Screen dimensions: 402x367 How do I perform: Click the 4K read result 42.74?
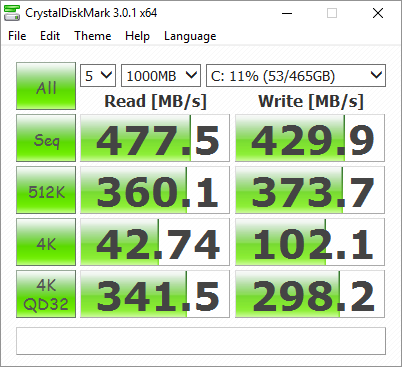155,242
